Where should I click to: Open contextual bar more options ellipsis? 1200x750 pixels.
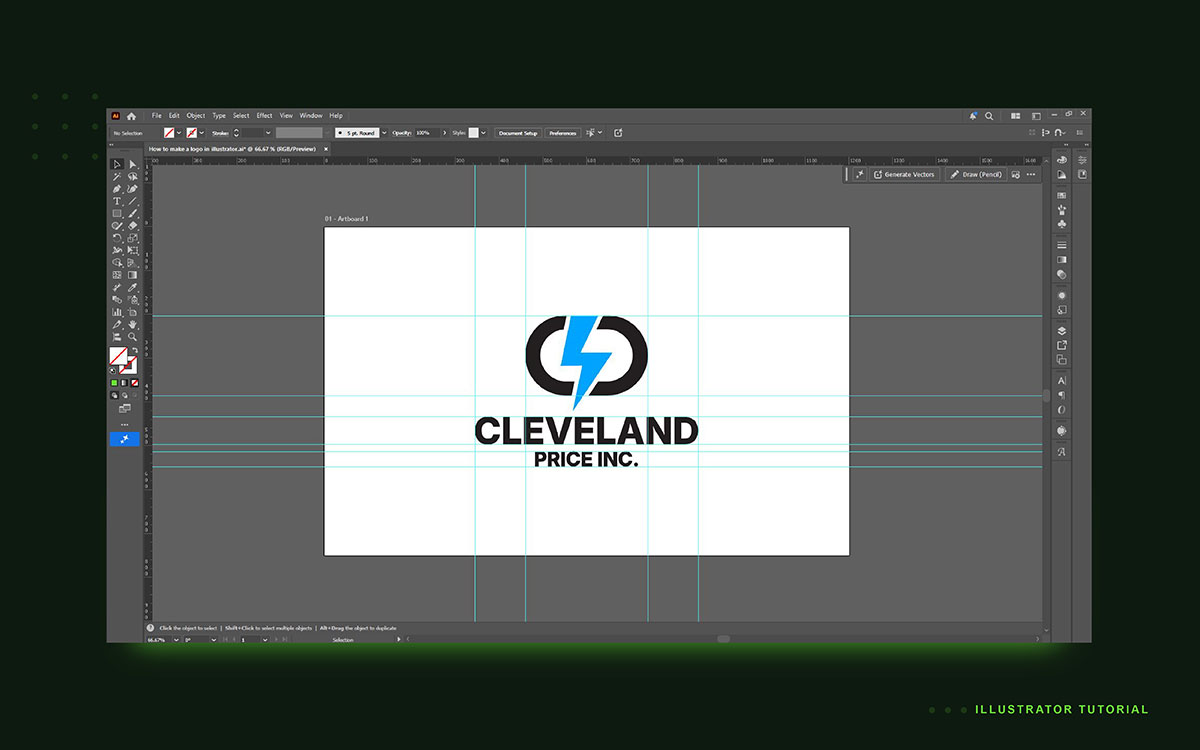1031,174
